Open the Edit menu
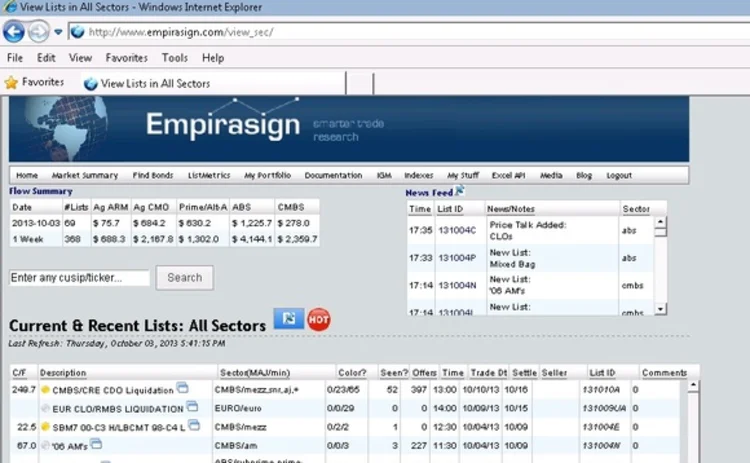Viewport: 750px width, 463px height. tap(46, 58)
